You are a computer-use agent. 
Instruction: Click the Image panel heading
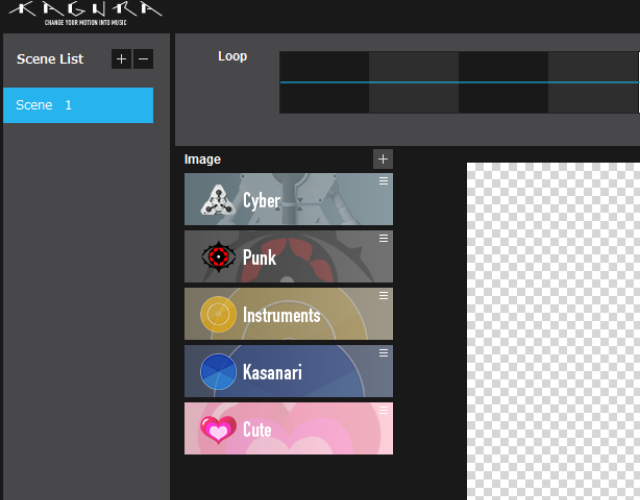pyautogui.click(x=202, y=159)
